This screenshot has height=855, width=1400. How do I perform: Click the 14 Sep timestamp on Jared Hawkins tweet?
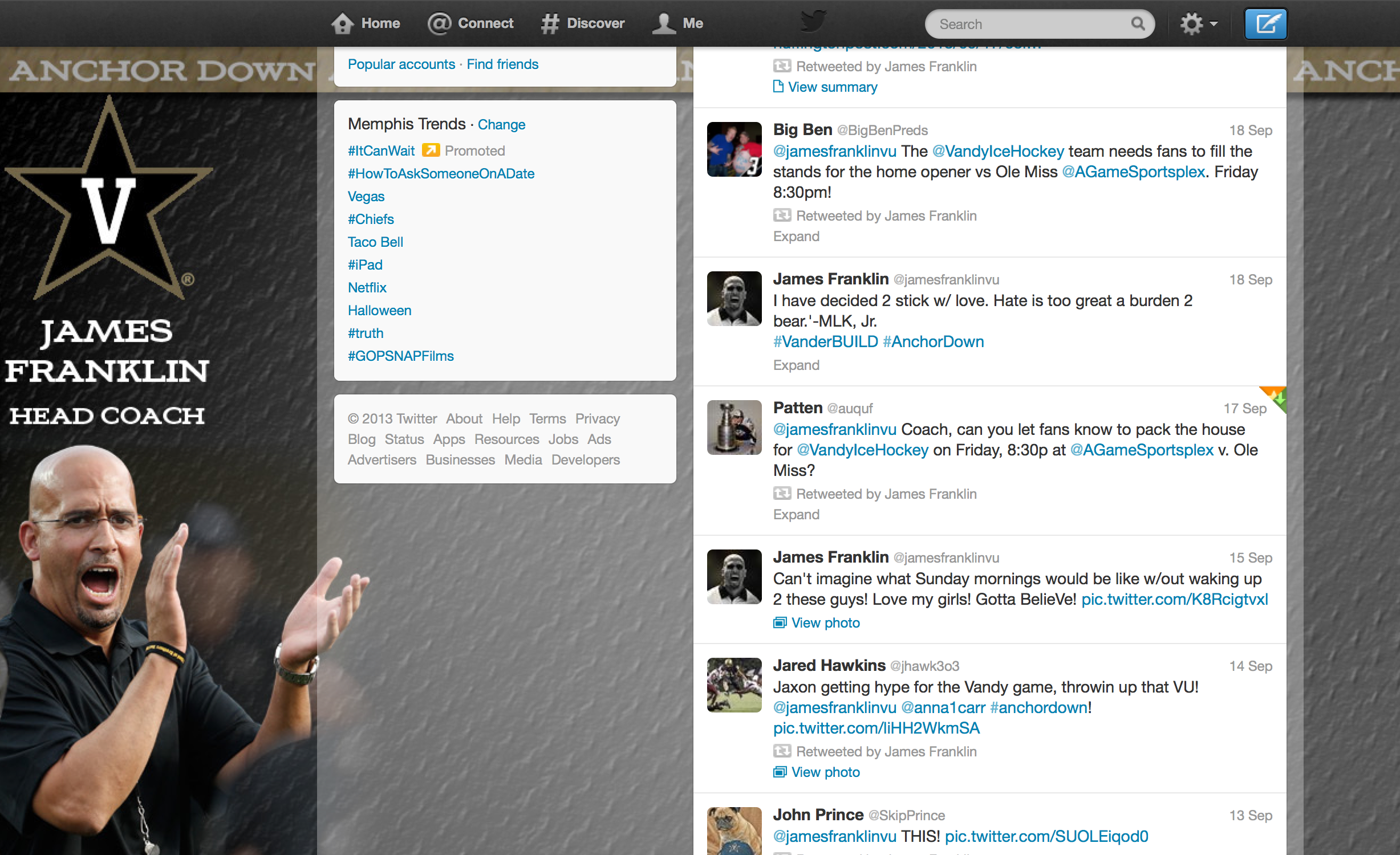(x=1251, y=666)
